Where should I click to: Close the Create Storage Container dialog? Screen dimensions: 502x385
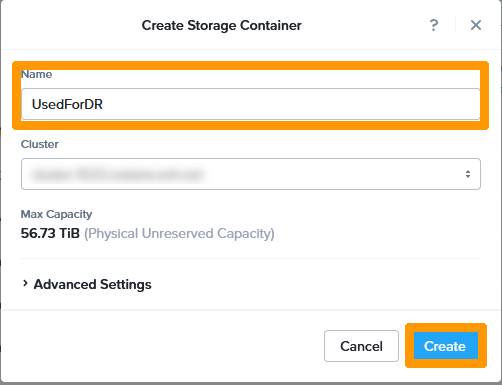click(476, 25)
